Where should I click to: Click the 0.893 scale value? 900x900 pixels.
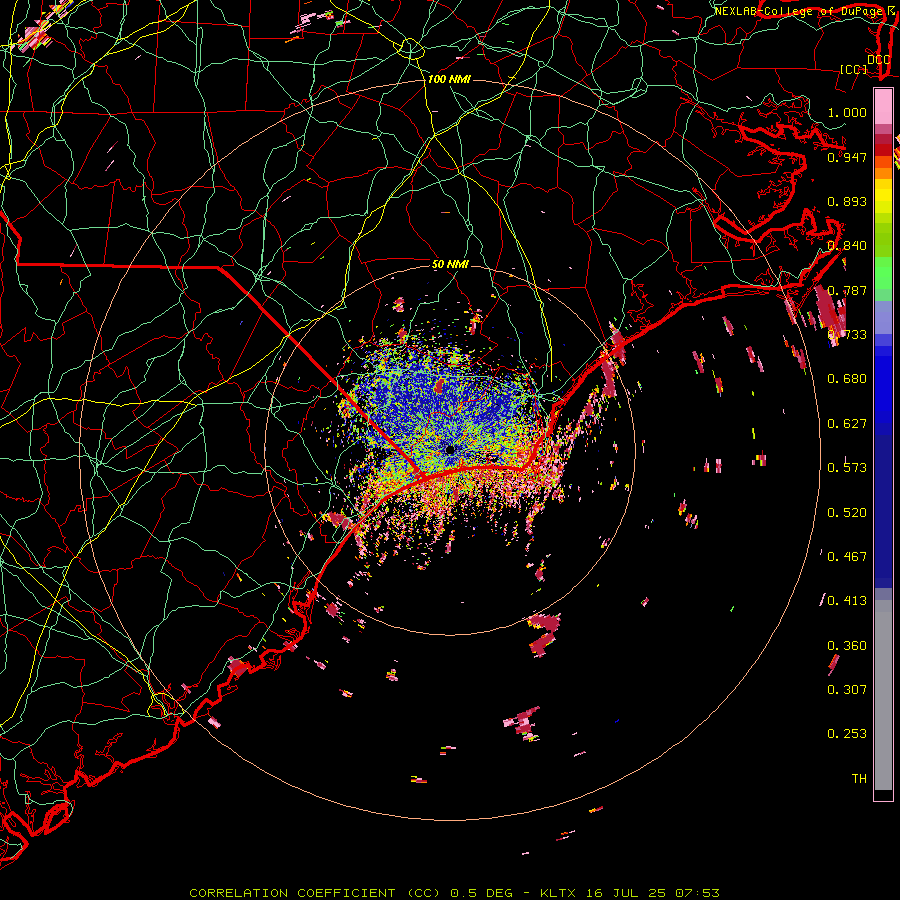847,201
